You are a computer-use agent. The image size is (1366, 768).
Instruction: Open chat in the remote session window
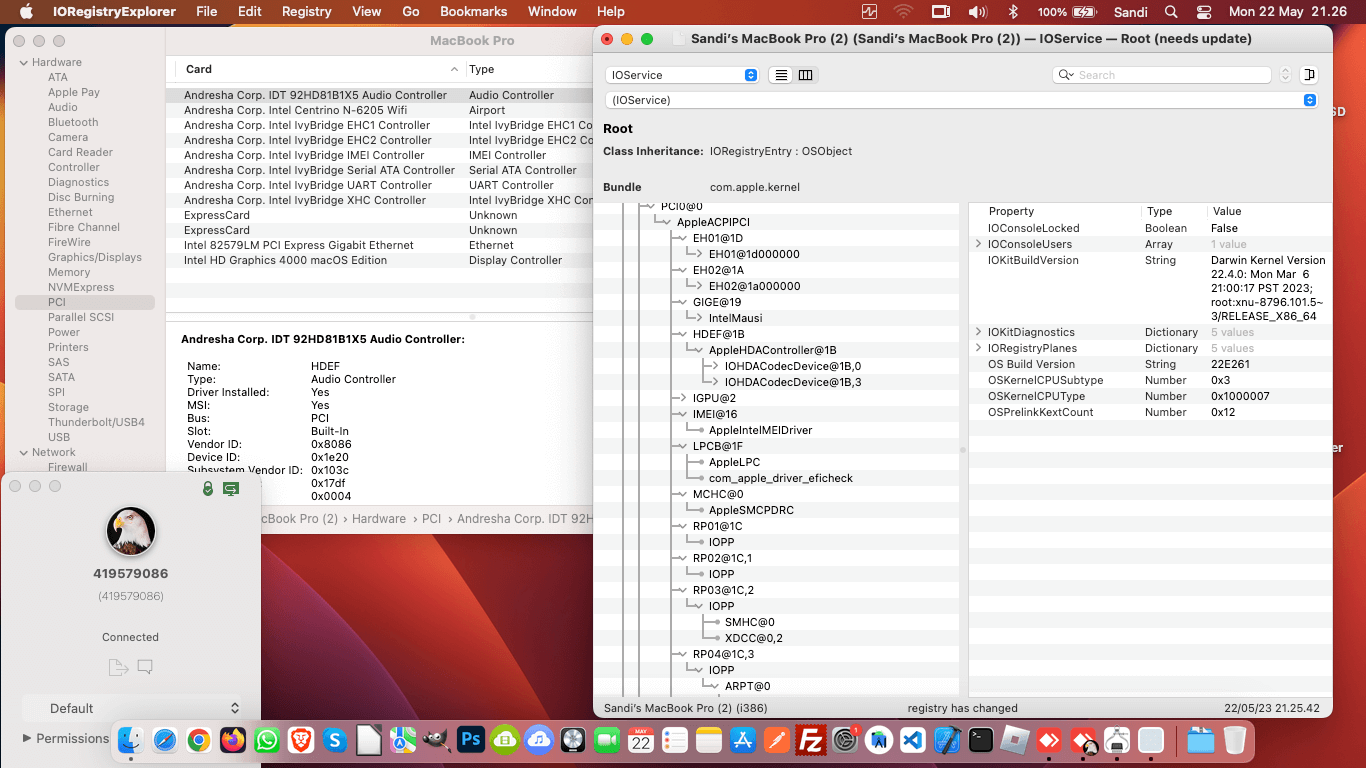tap(145, 667)
